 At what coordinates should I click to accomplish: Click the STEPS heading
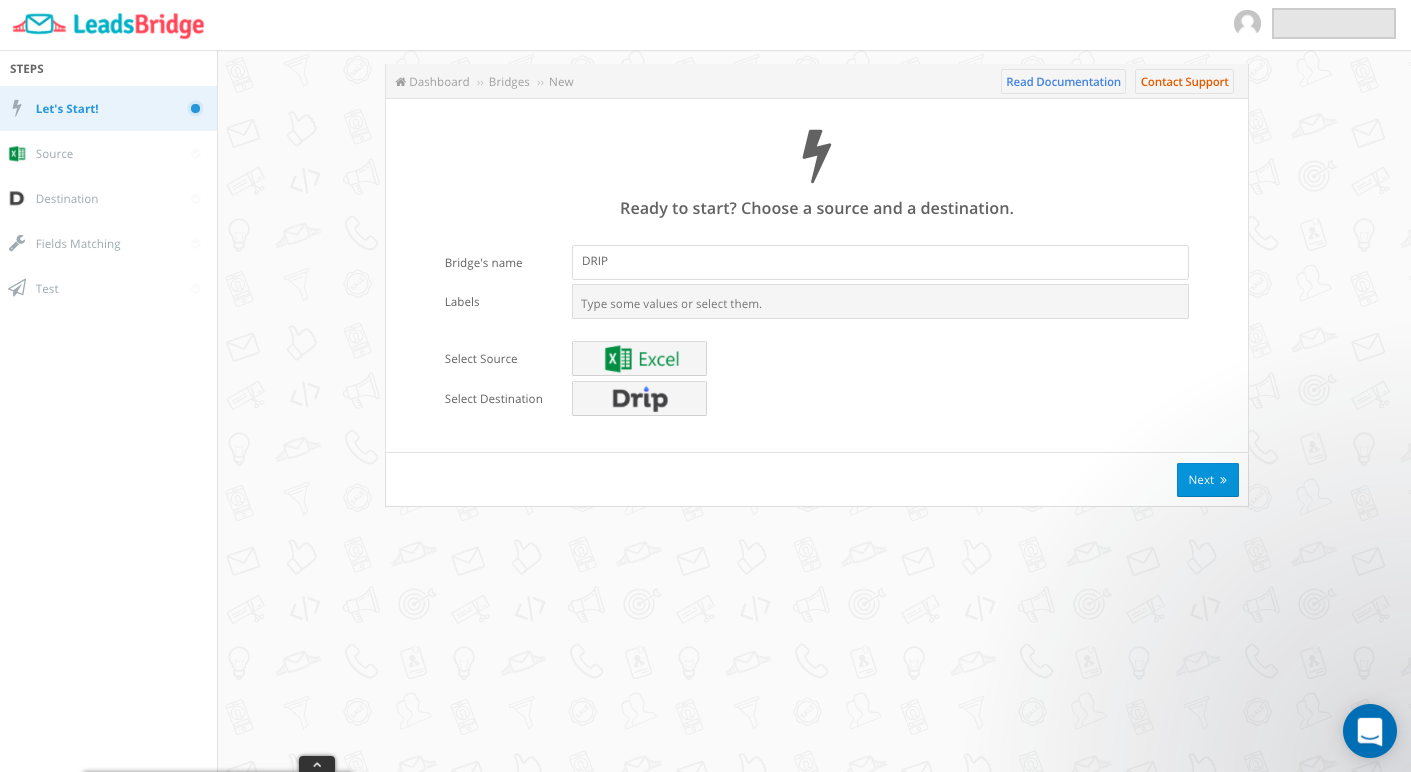click(27, 69)
